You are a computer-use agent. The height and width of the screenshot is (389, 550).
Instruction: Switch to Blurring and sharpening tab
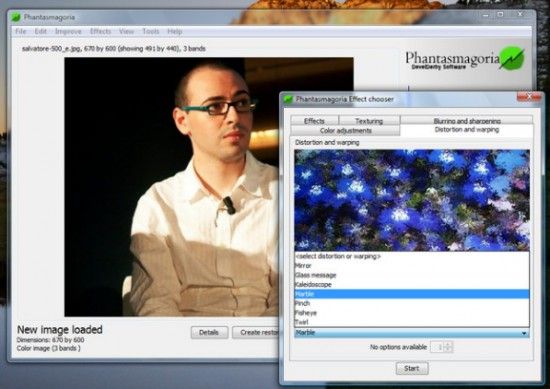[467, 120]
